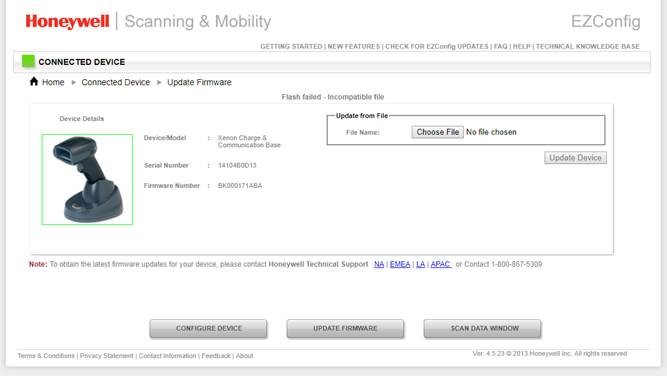Open Technical Knowledge Base link

587,46
